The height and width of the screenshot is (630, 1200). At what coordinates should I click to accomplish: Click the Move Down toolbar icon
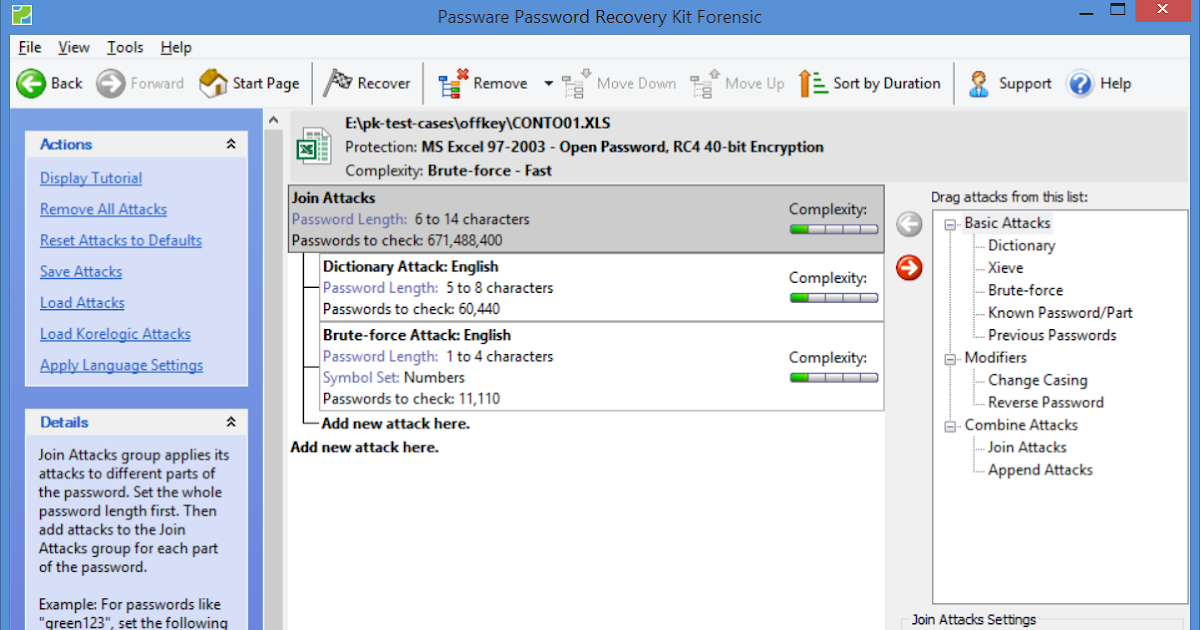coord(576,83)
